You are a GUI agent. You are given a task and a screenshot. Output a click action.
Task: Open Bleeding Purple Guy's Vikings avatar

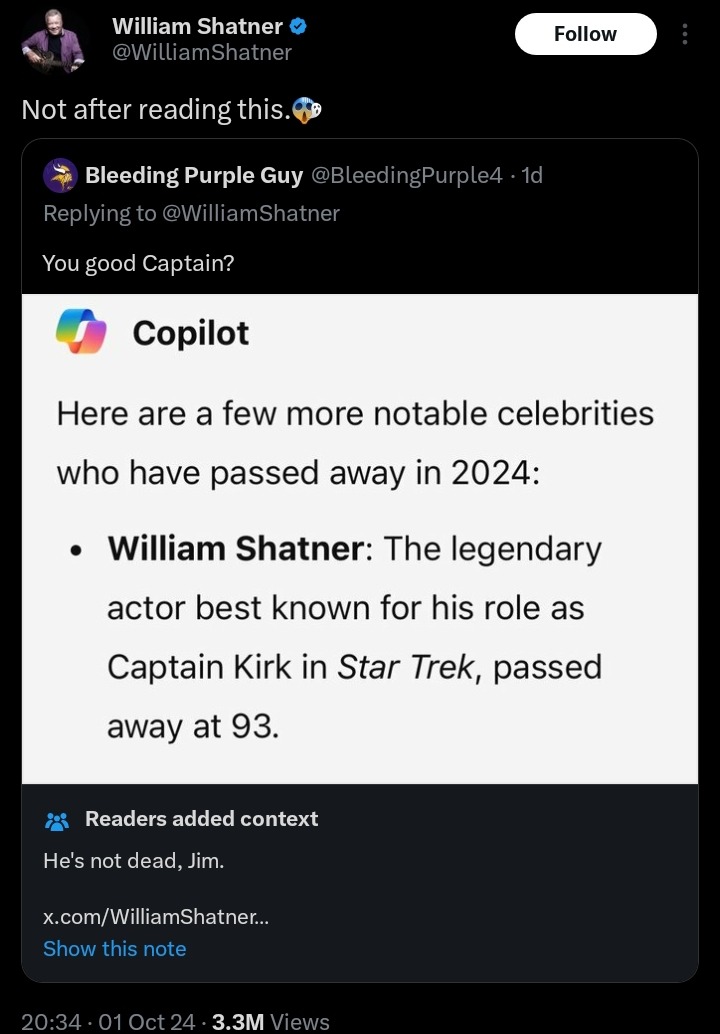pyautogui.click(x=60, y=176)
